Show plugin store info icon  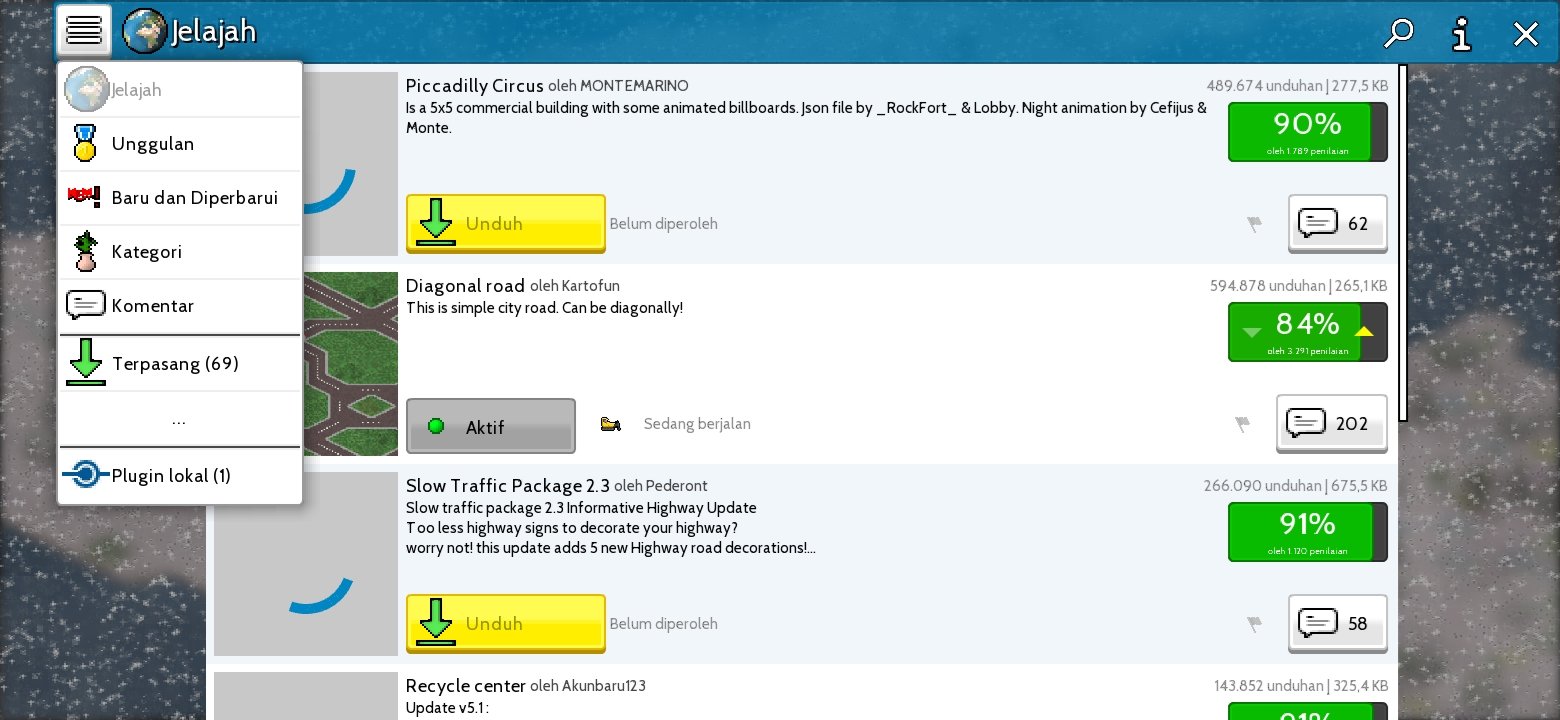tap(1462, 34)
